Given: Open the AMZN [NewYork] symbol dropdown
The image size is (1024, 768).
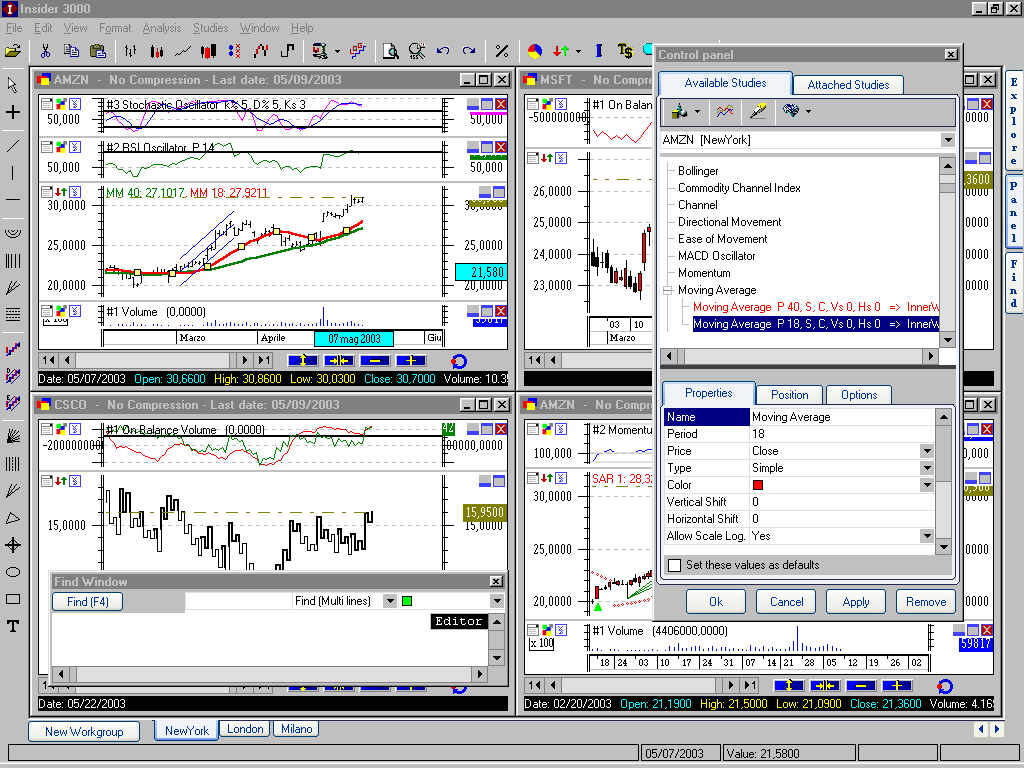Looking at the screenshot, I should (x=948, y=140).
